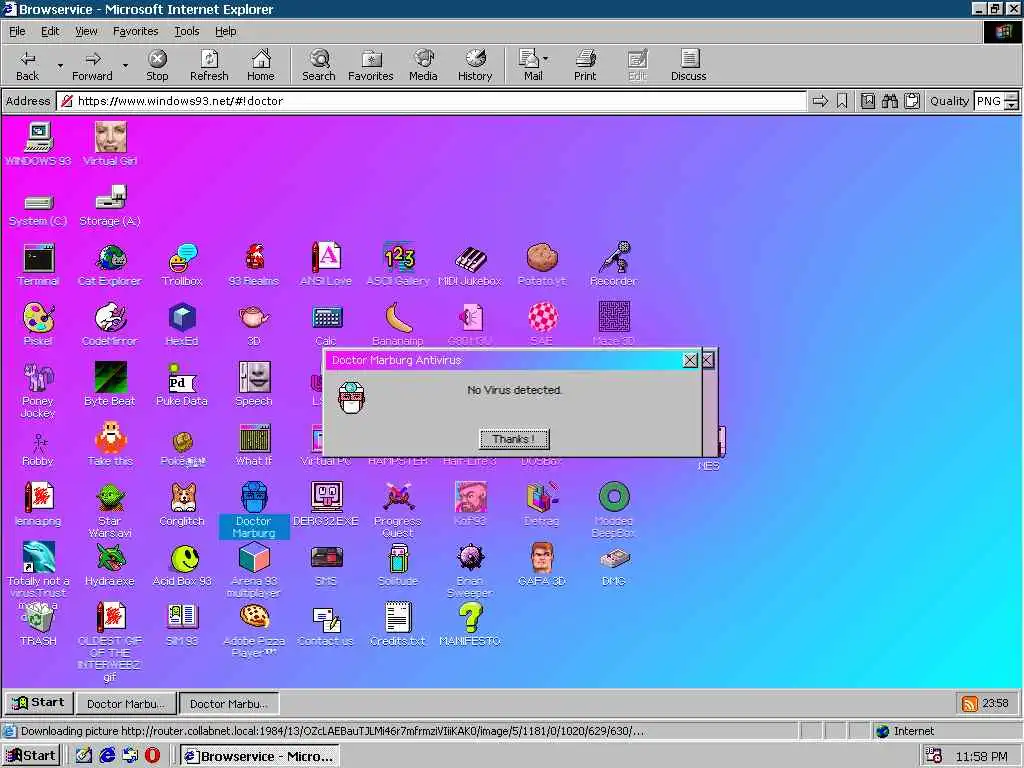Close the Doctor Marburg Antivirus dialog
Image resolution: width=1024 pixels, height=768 pixels.
(x=690, y=360)
